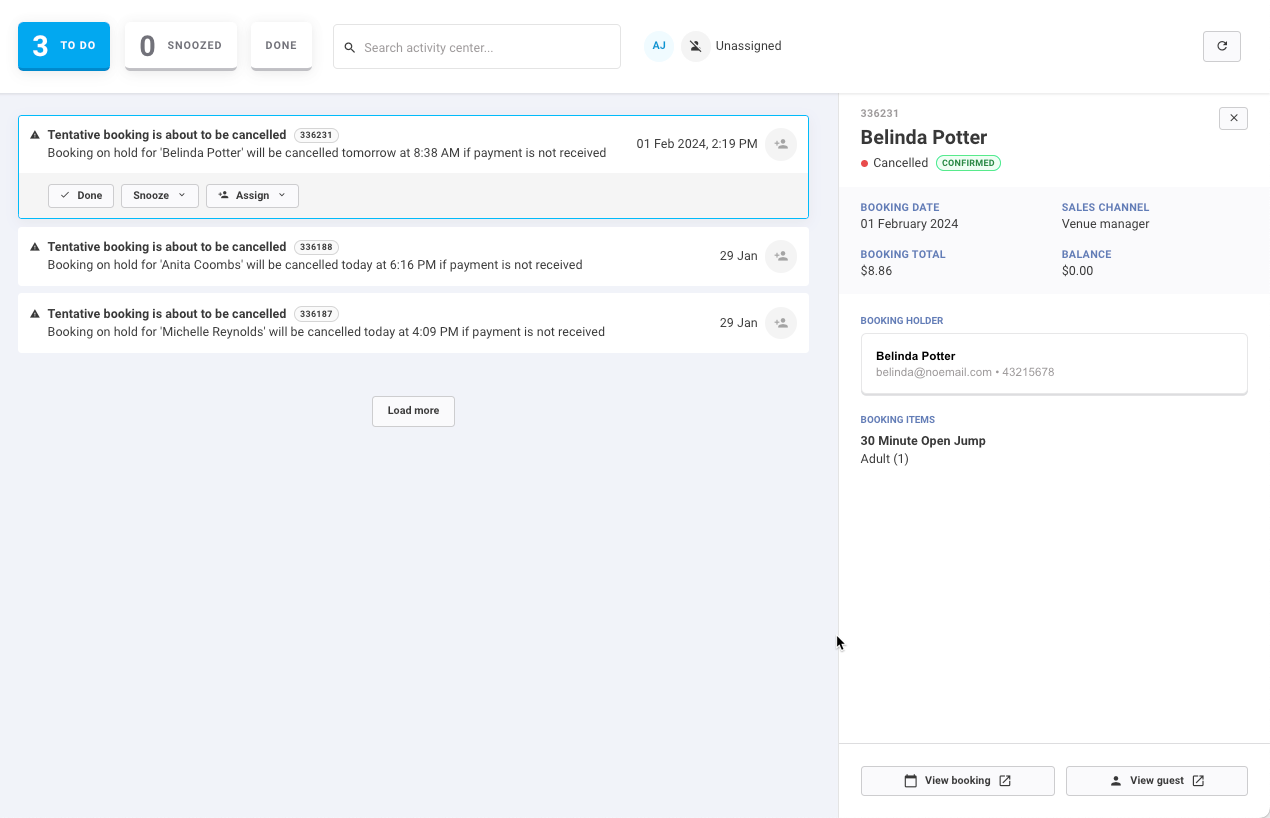1270x818 pixels.
Task: Click booking date 01 February 2024
Action: [909, 224]
